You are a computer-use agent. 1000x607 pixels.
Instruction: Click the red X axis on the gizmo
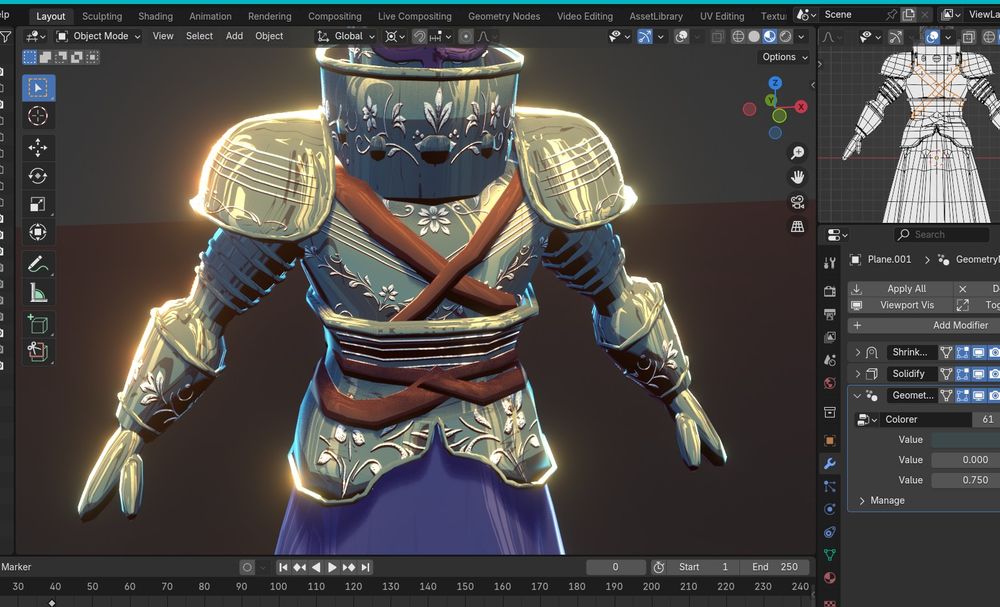(801, 106)
